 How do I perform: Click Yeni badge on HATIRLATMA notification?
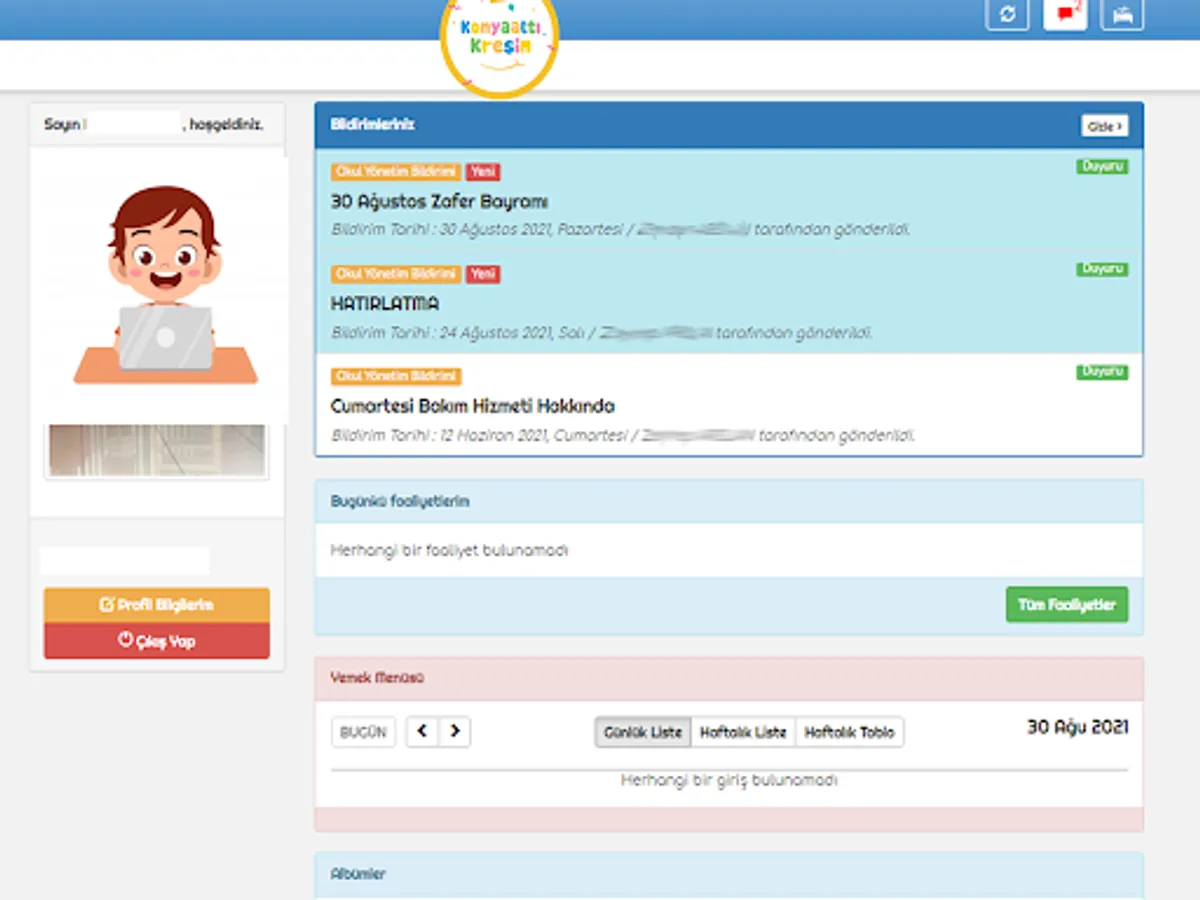coord(483,274)
